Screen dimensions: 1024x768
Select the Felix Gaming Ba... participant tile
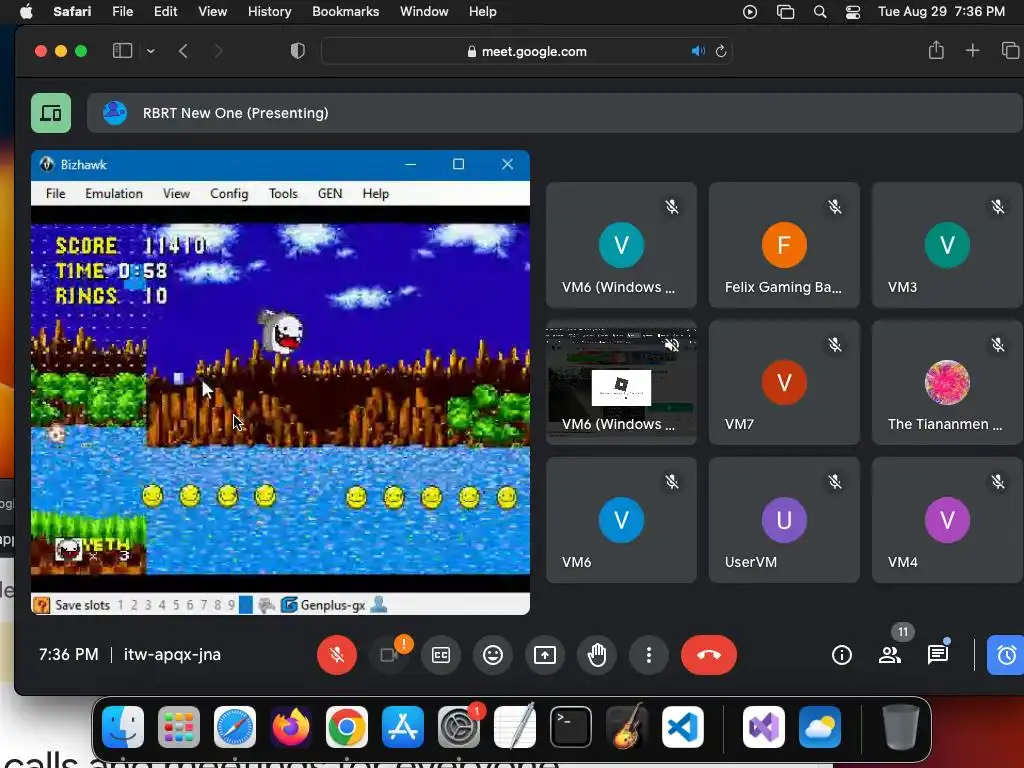click(784, 245)
